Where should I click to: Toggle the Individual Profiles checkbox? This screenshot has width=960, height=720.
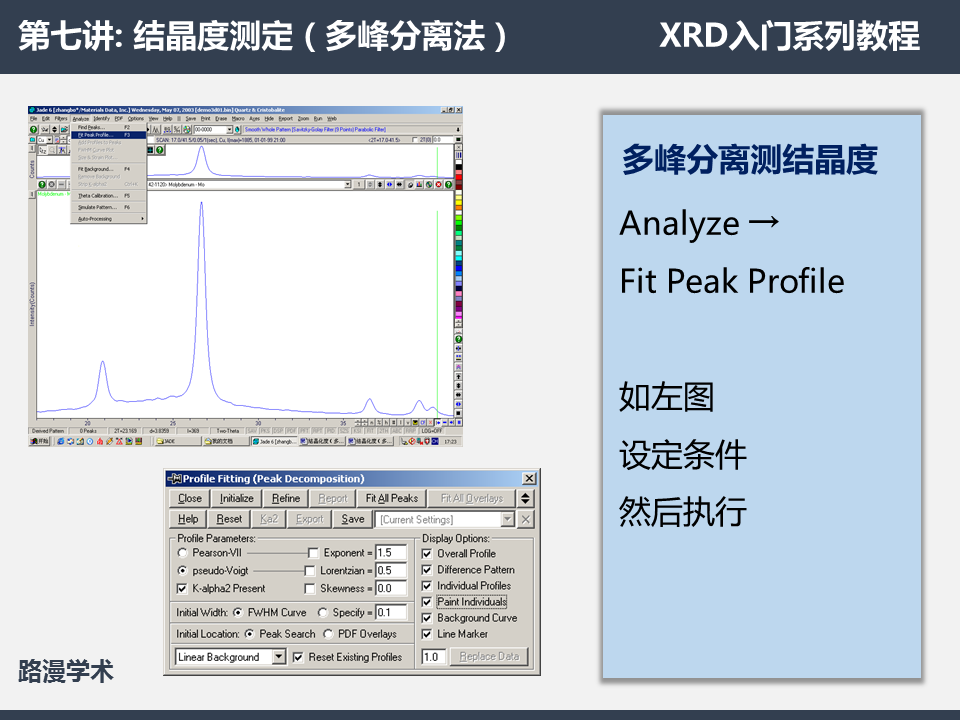coord(427,586)
